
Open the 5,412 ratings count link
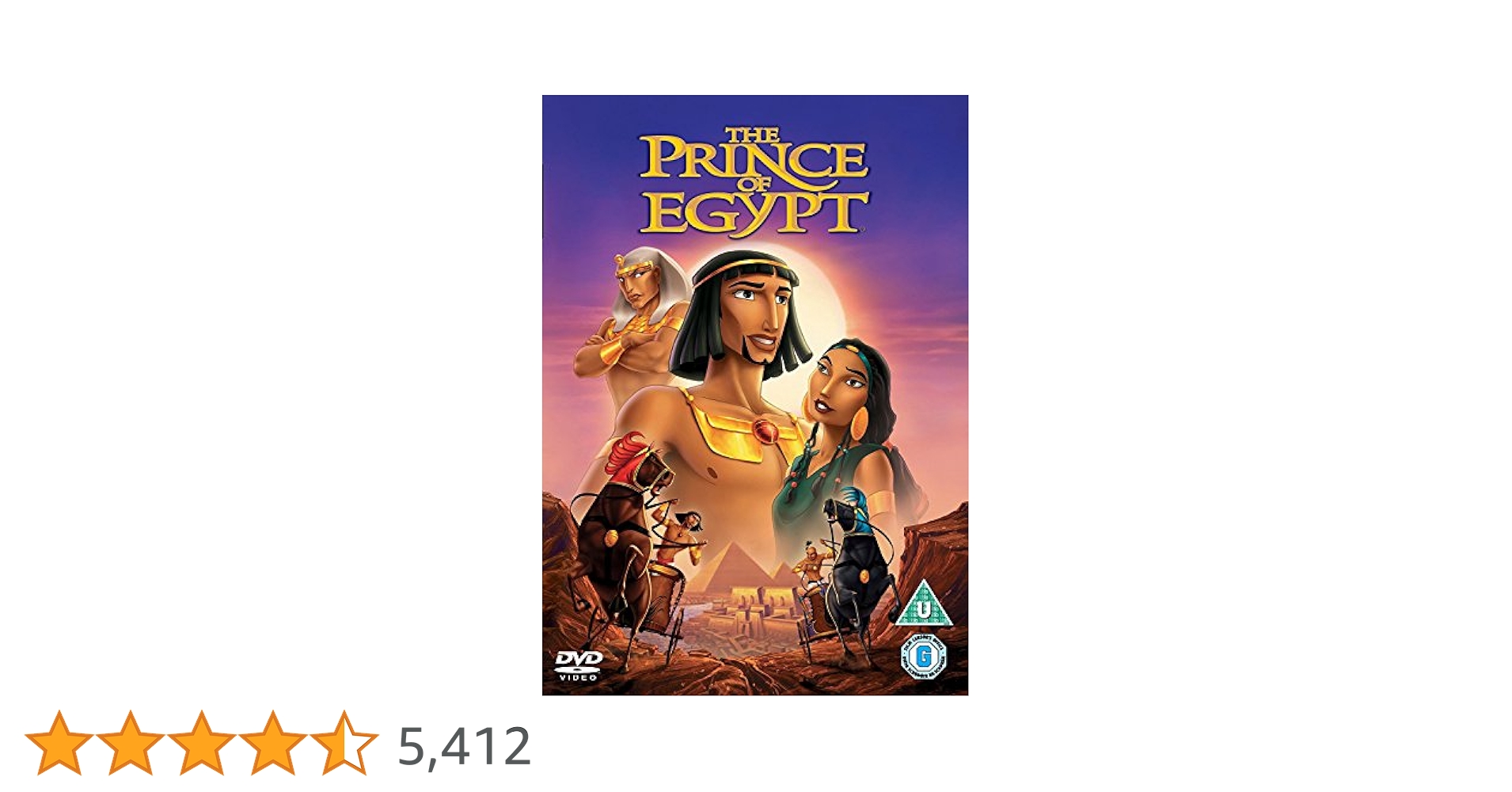[464, 746]
